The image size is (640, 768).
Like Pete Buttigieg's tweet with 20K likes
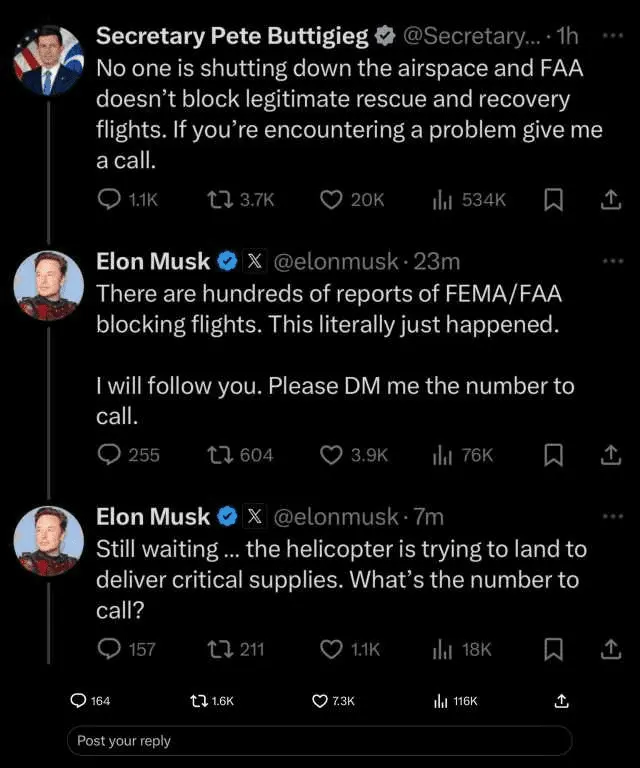point(331,200)
